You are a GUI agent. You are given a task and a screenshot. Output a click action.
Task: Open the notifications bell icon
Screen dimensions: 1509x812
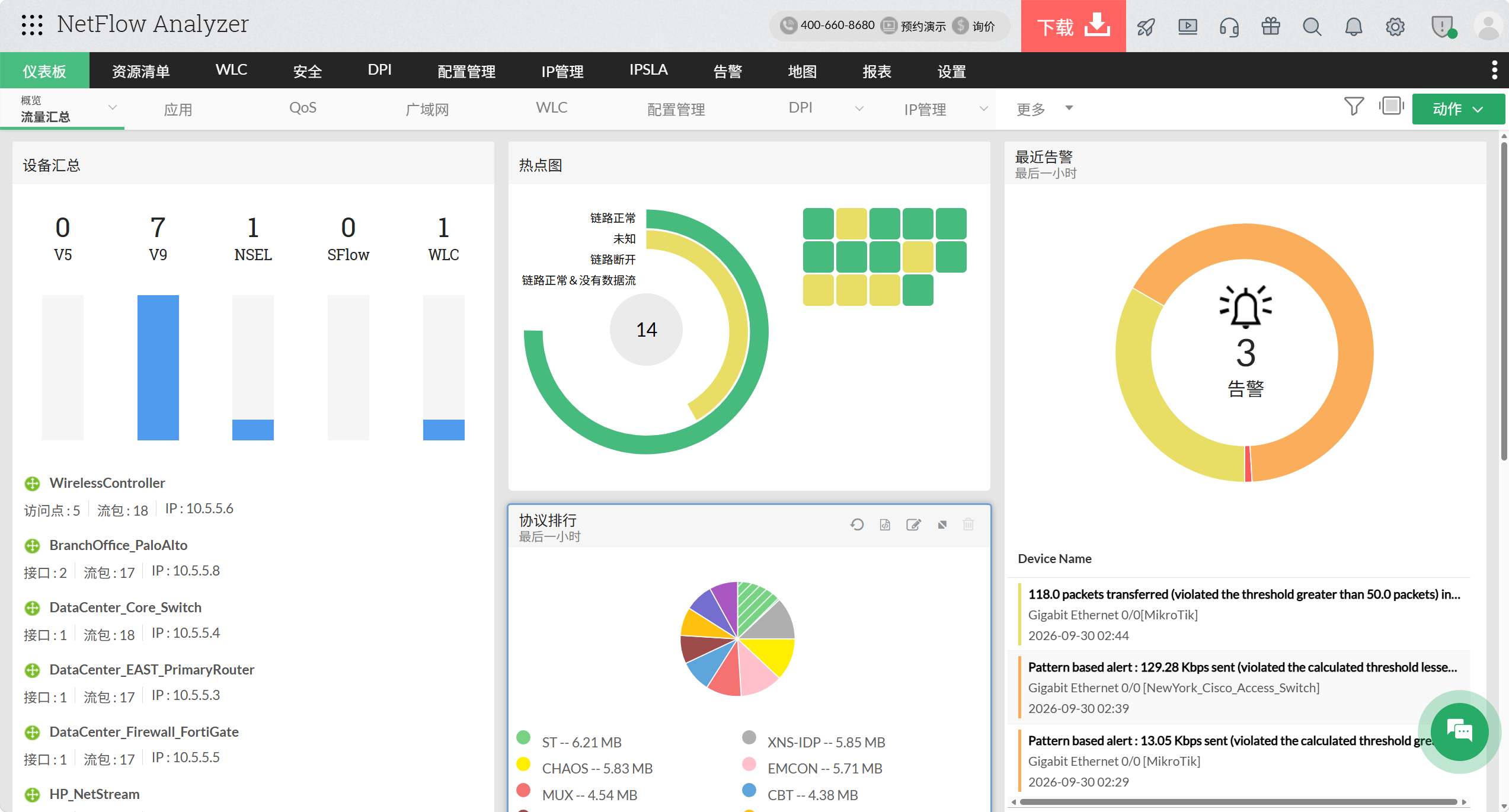click(x=1354, y=27)
